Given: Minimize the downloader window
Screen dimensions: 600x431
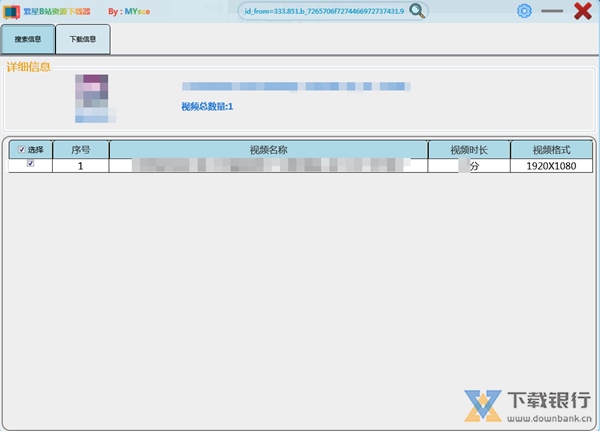Looking at the screenshot, I should pyautogui.click(x=552, y=11).
